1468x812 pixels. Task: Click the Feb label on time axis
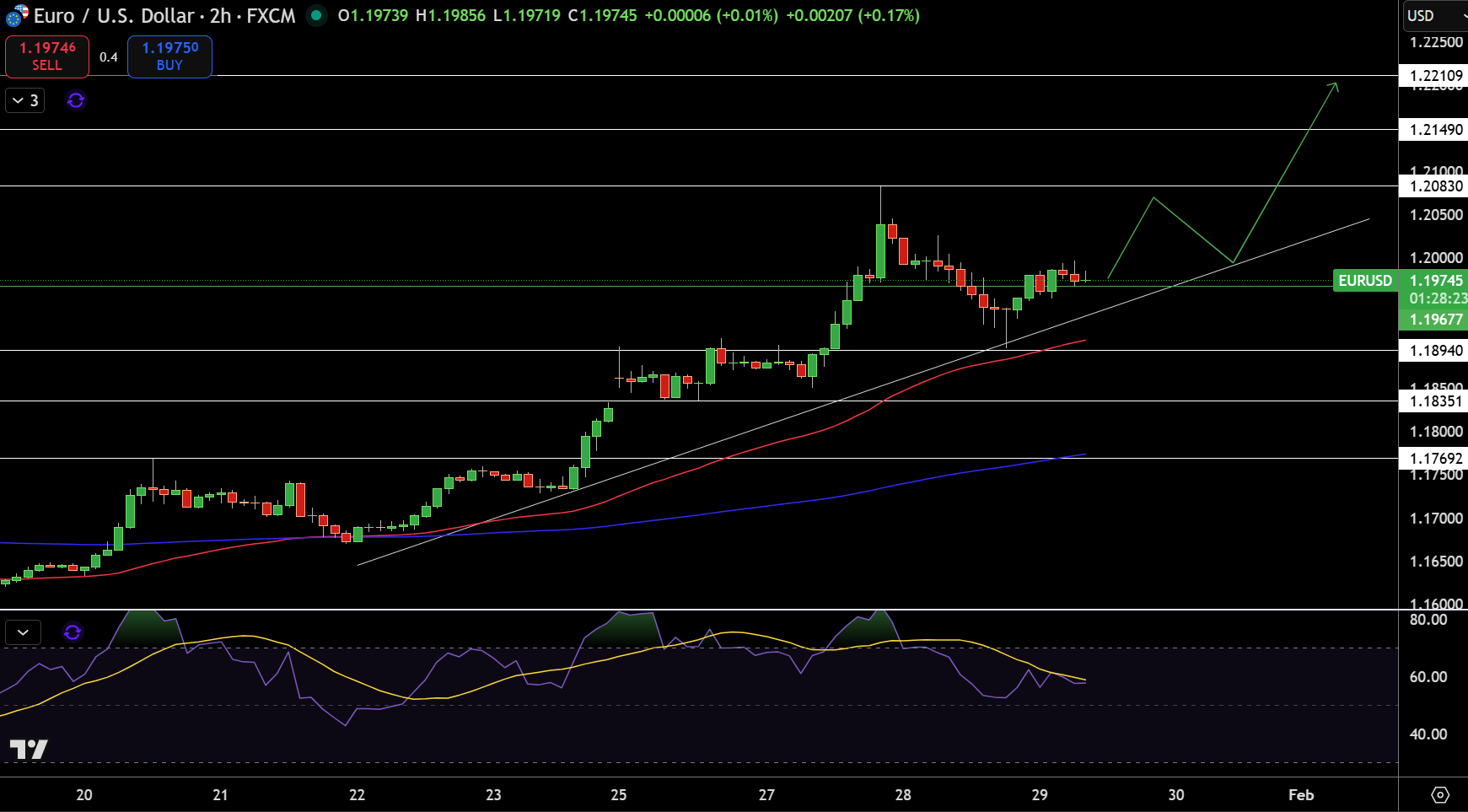tap(1301, 794)
